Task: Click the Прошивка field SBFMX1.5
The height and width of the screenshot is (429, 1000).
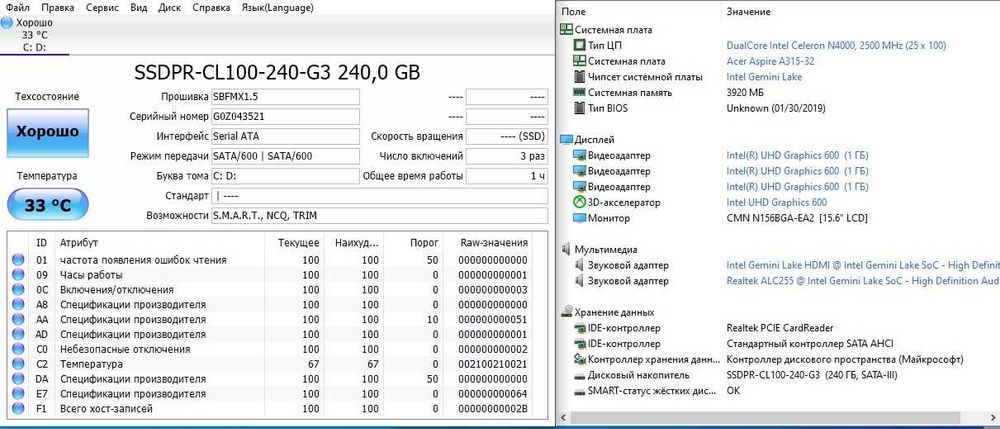Action: coord(285,97)
